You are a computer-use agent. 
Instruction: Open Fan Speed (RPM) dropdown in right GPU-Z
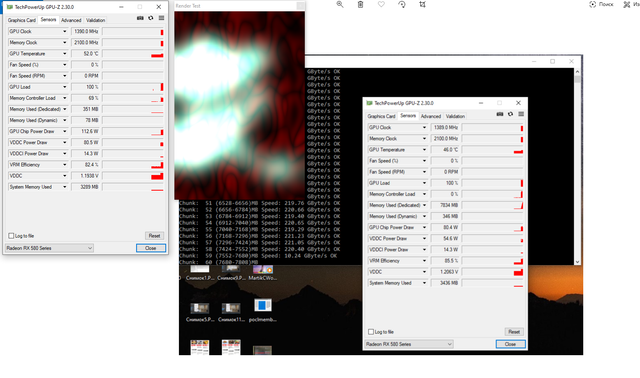pos(424,172)
